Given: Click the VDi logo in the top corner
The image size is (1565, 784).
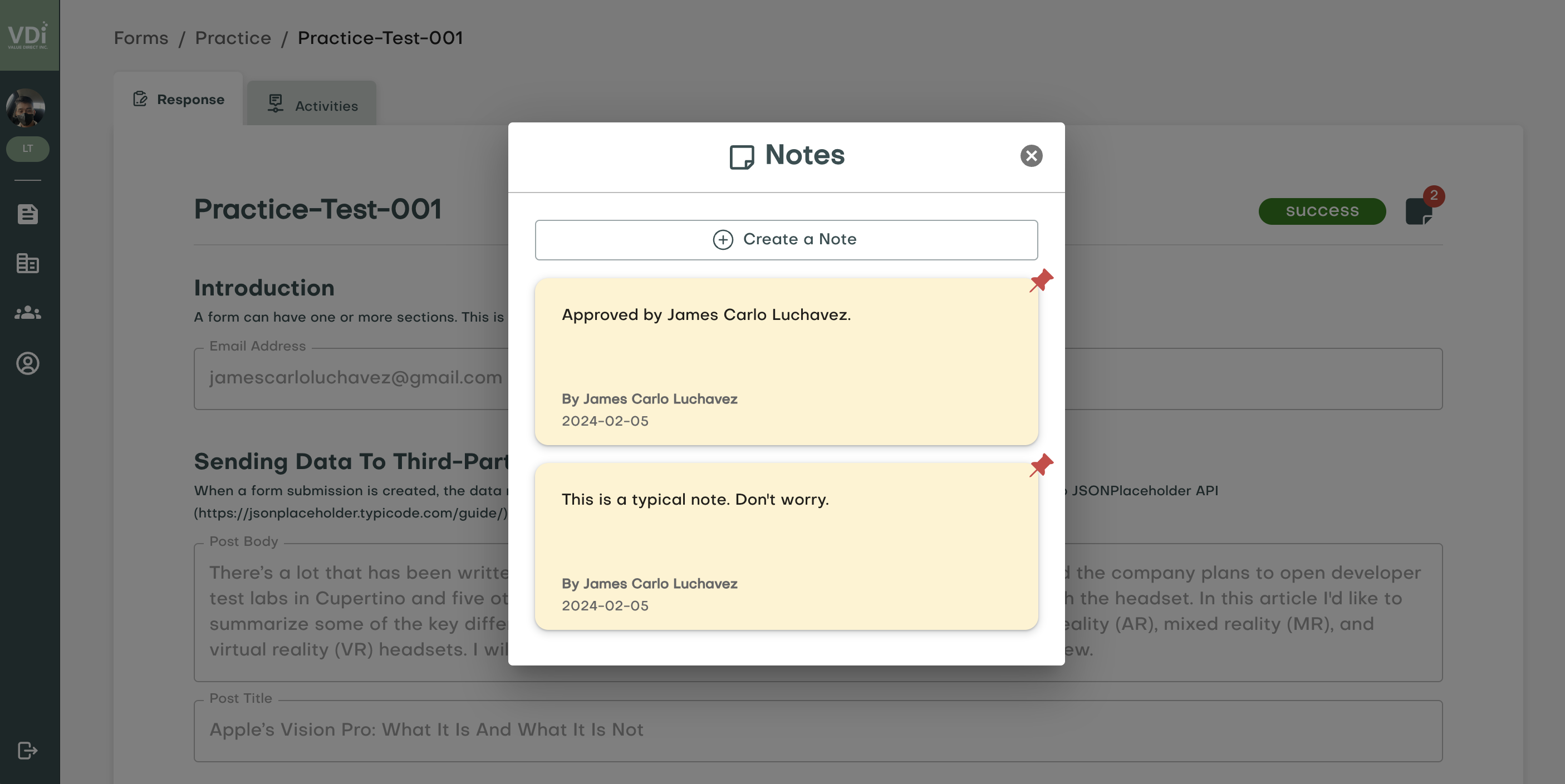Looking at the screenshot, I should click(28, 34).
